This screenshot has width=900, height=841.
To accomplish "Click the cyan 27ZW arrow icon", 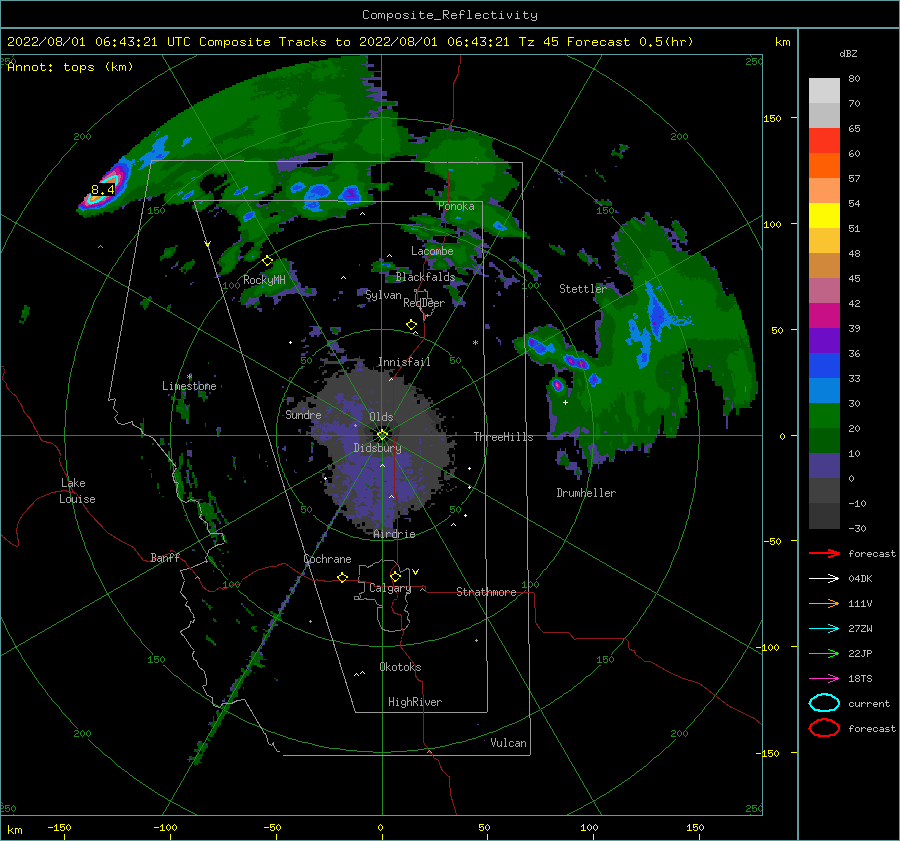I will [x=824, y=628].
